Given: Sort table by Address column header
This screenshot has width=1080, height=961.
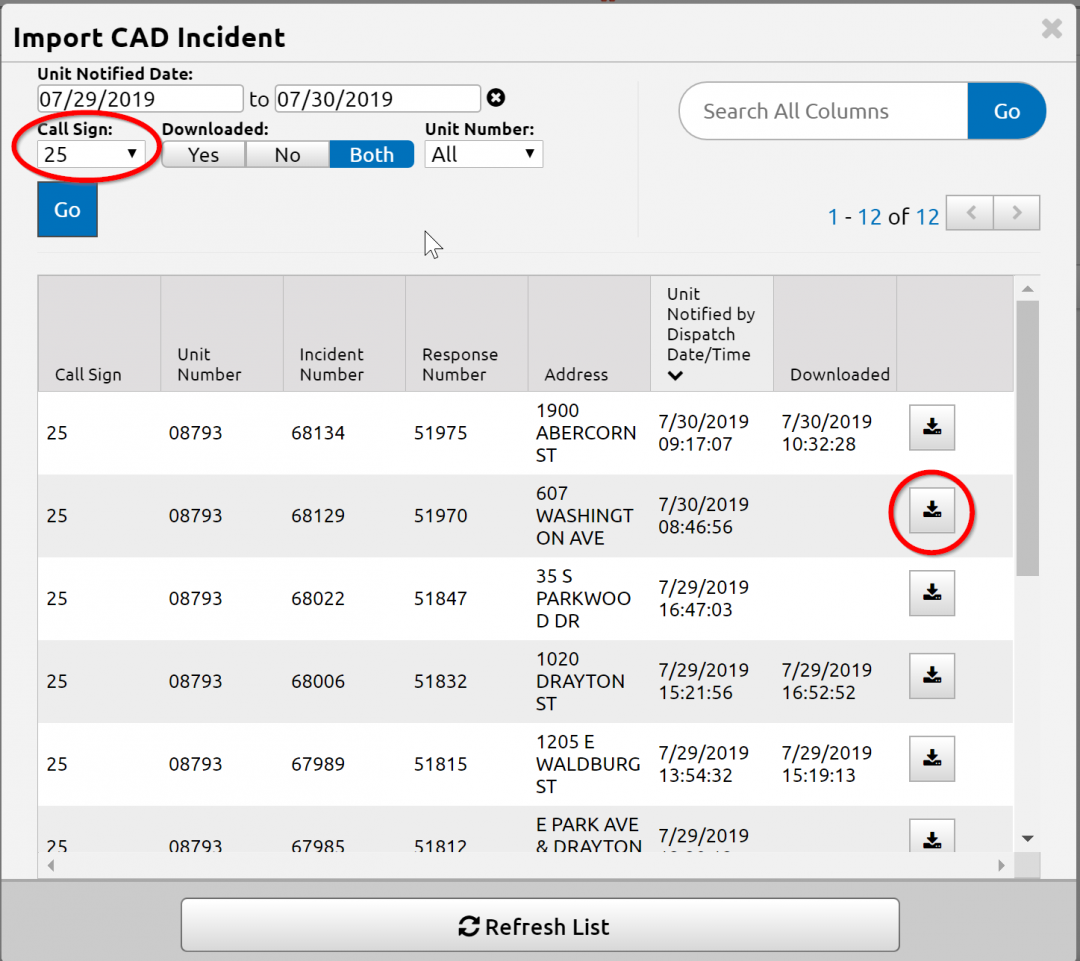Looking at the screenshot, I should [x=576, y=374].
